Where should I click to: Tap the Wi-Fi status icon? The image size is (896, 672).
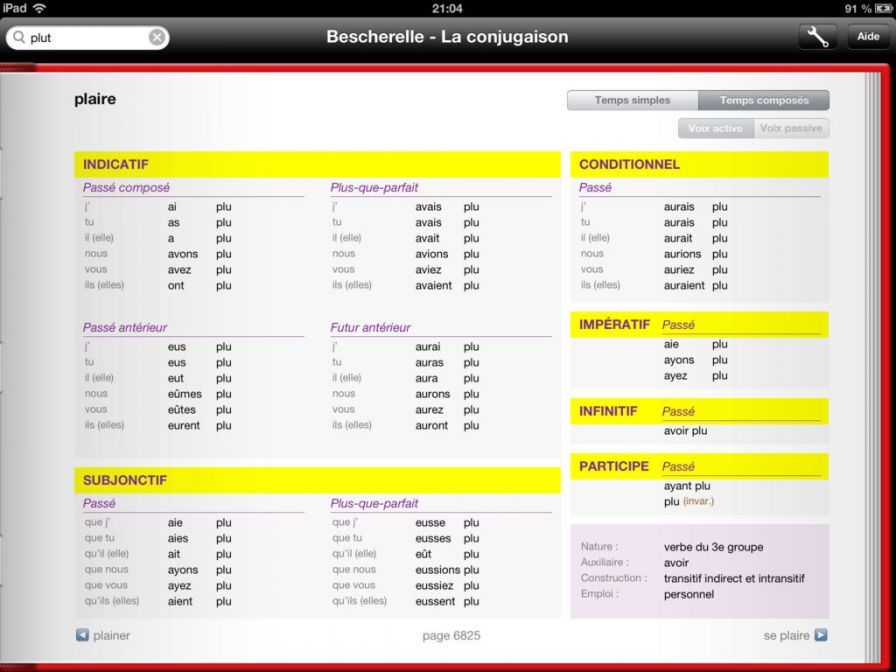coord(40,8)
